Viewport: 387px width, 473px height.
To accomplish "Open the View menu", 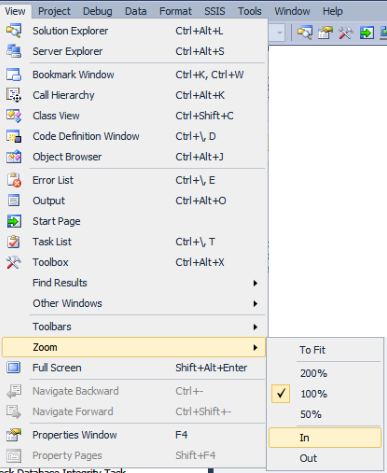I will pos(15,11).
